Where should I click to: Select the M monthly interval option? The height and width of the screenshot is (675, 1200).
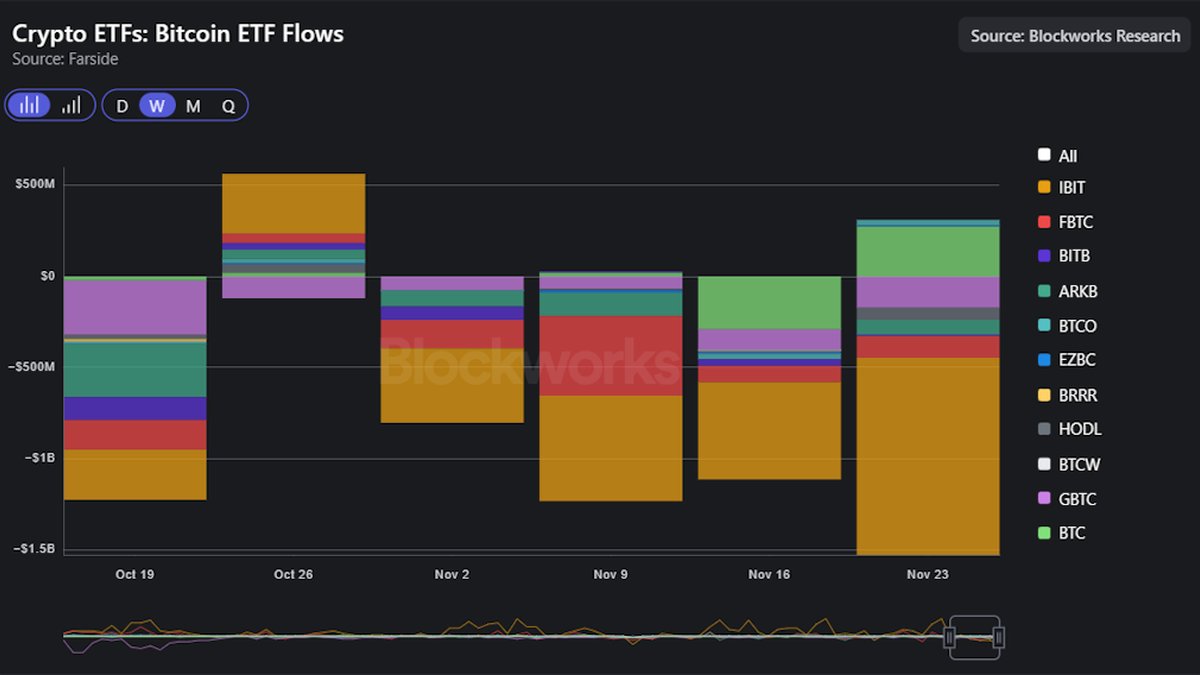[x=193, y=104]
